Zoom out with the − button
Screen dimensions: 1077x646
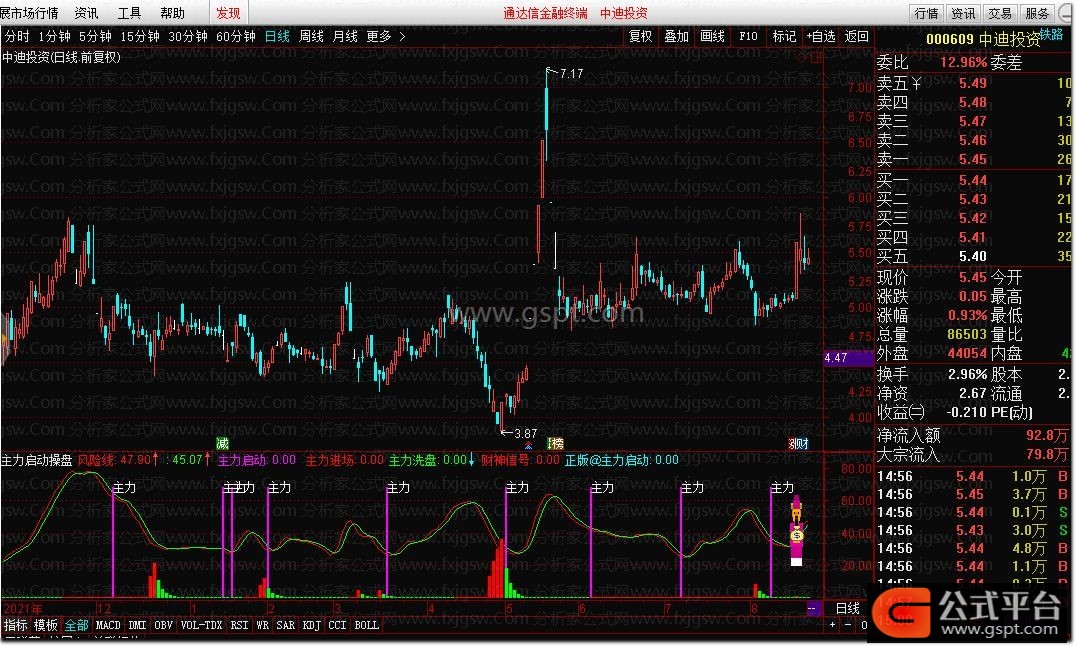click(x=848, y=625)
